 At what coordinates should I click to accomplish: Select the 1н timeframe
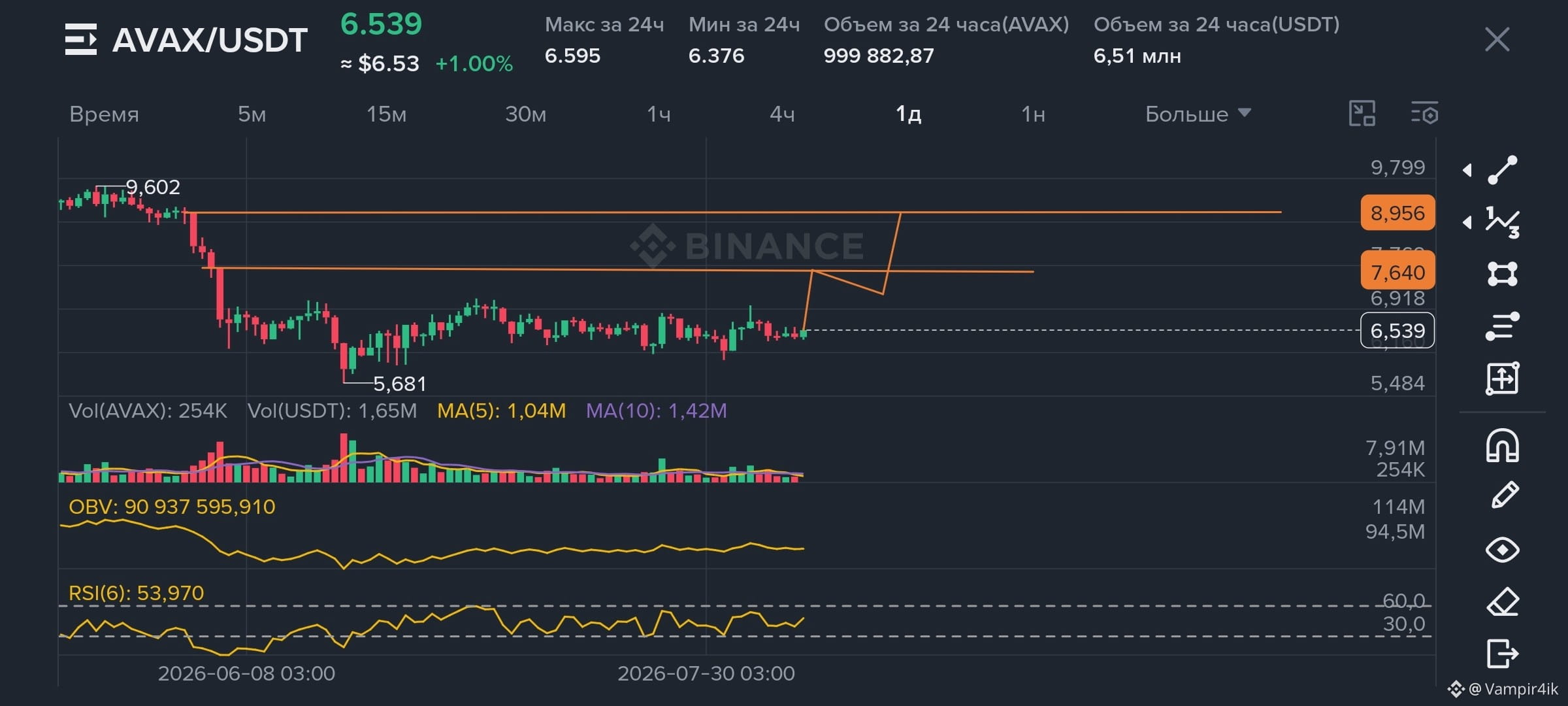(1033, 114)
